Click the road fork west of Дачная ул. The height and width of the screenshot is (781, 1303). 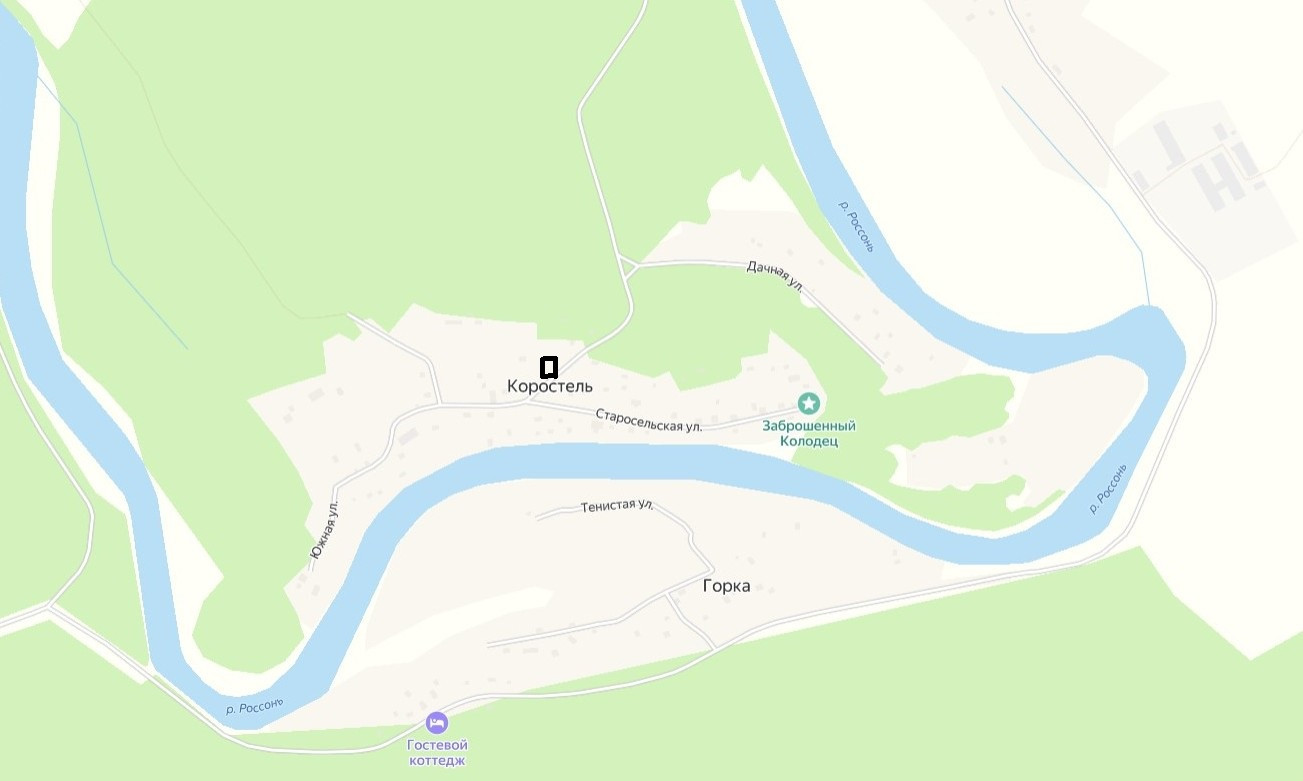tap(628, 265)
